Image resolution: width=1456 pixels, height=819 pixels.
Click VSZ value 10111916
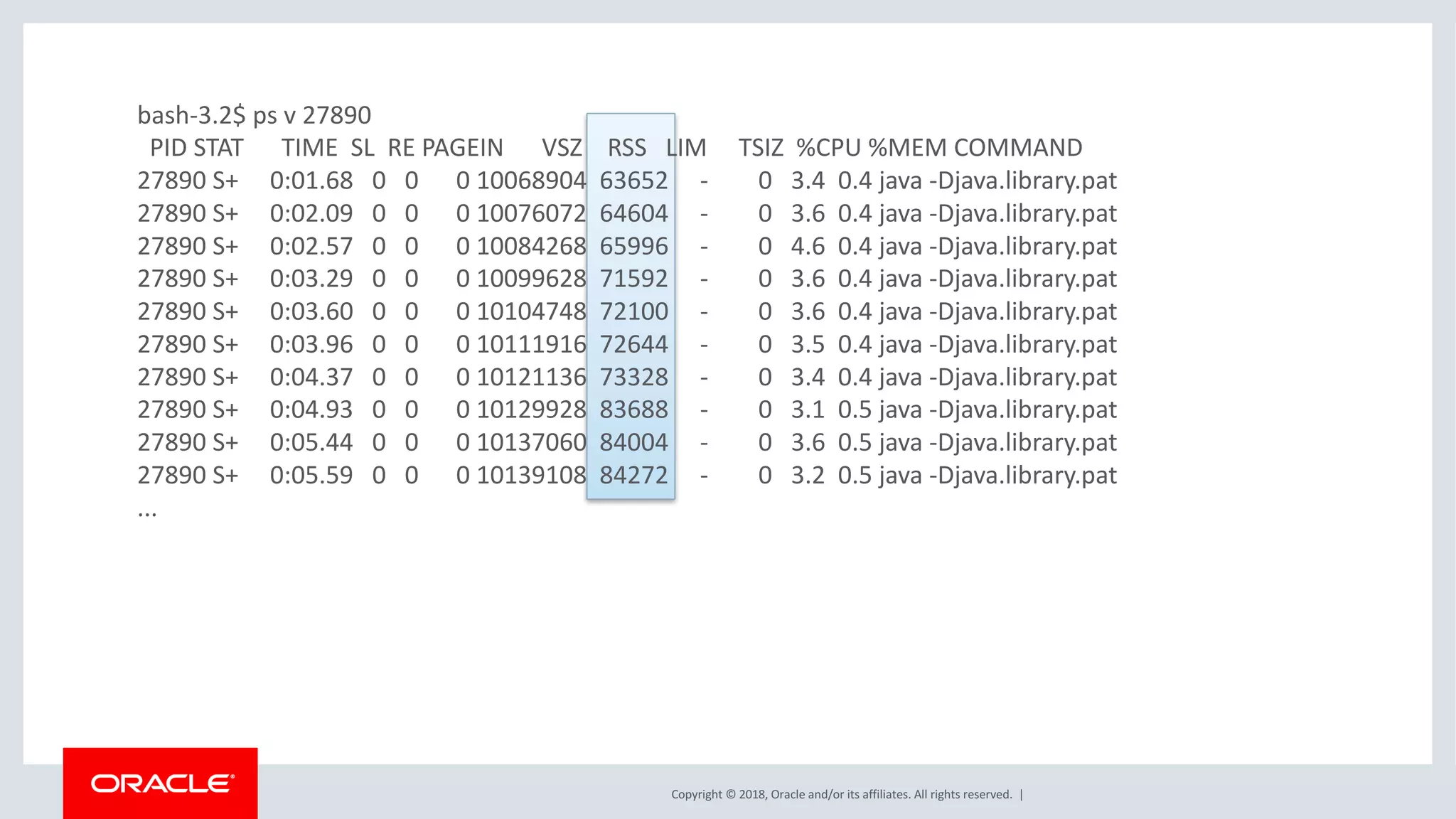click(x=531, y=344)
